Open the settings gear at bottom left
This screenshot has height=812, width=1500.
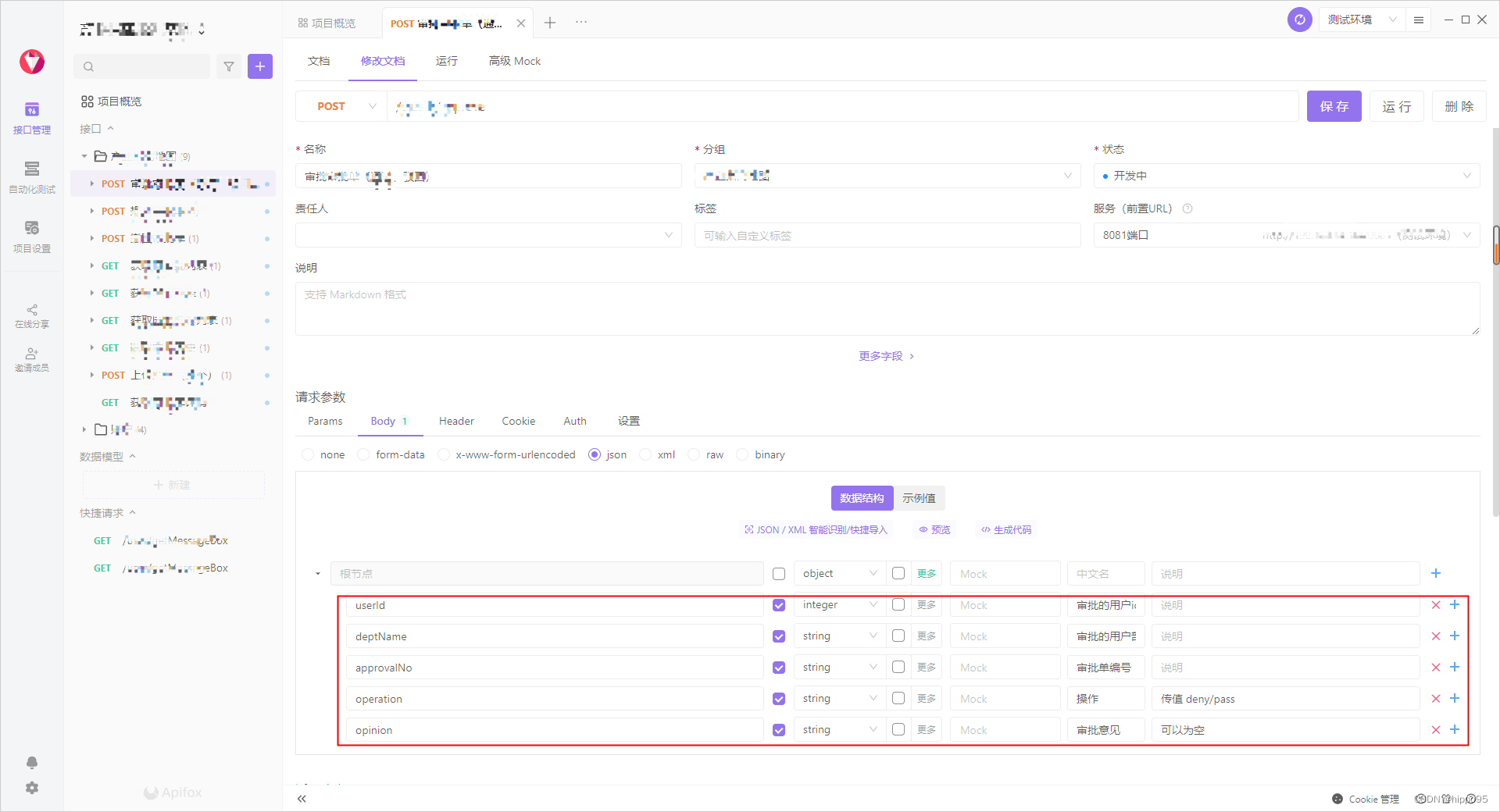pos(32,788)
